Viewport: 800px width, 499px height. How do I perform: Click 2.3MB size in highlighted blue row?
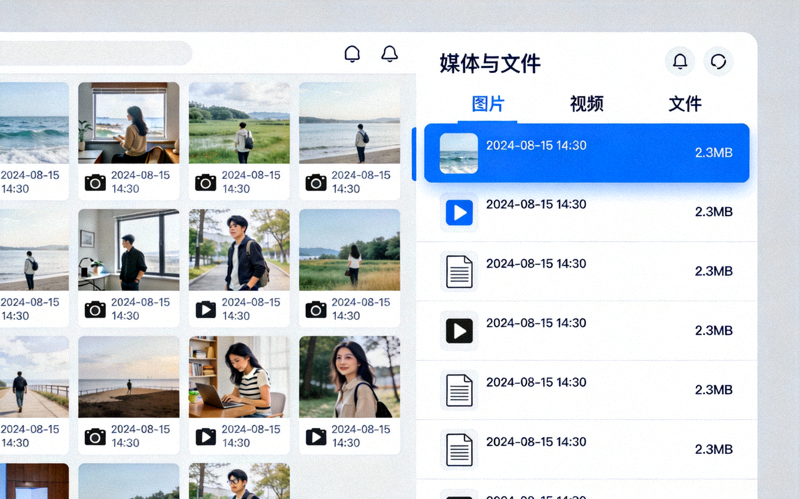click(x=713, y=153)
